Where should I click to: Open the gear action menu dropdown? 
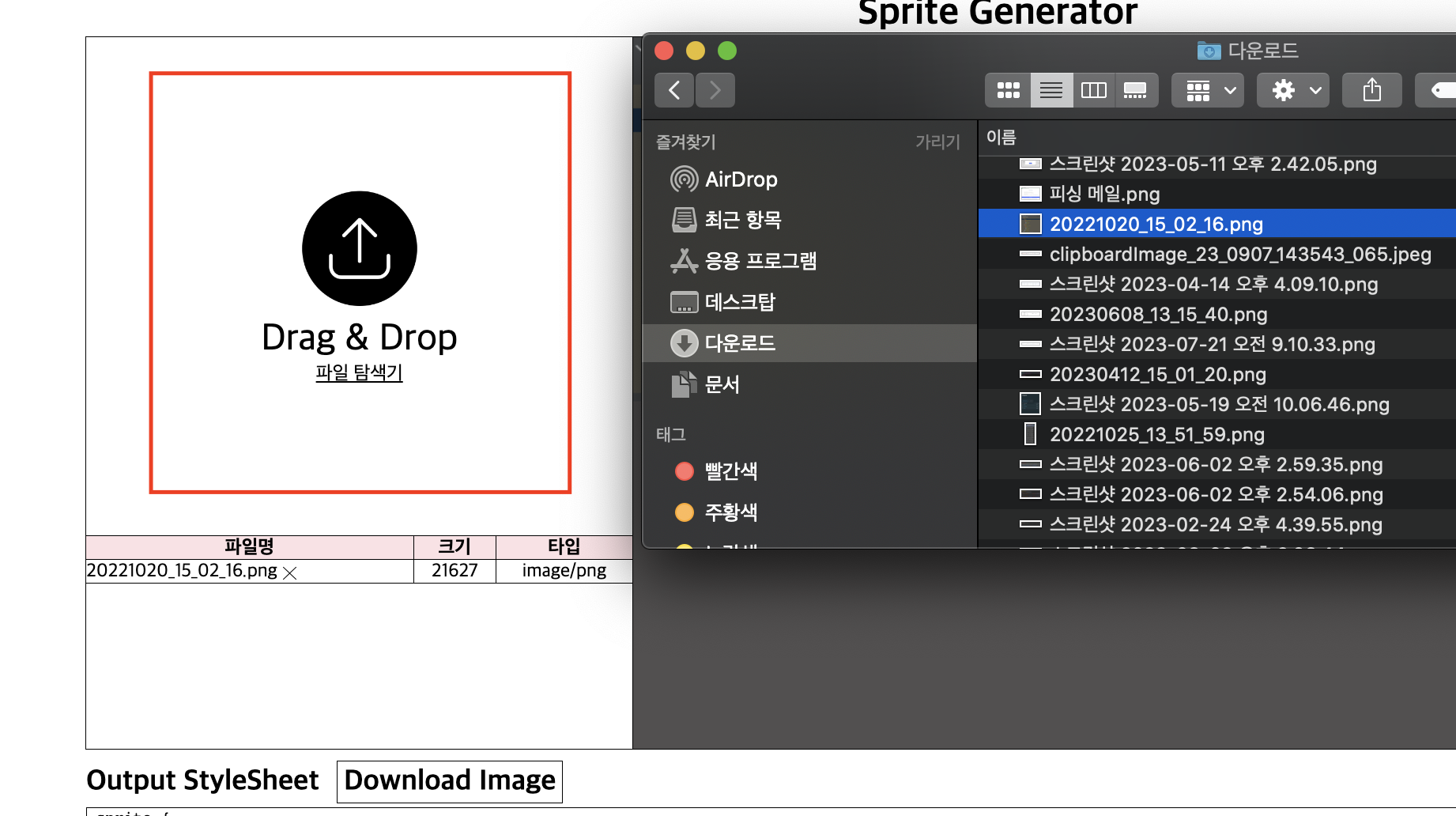pyautogui.click(x=1292, y=89)
